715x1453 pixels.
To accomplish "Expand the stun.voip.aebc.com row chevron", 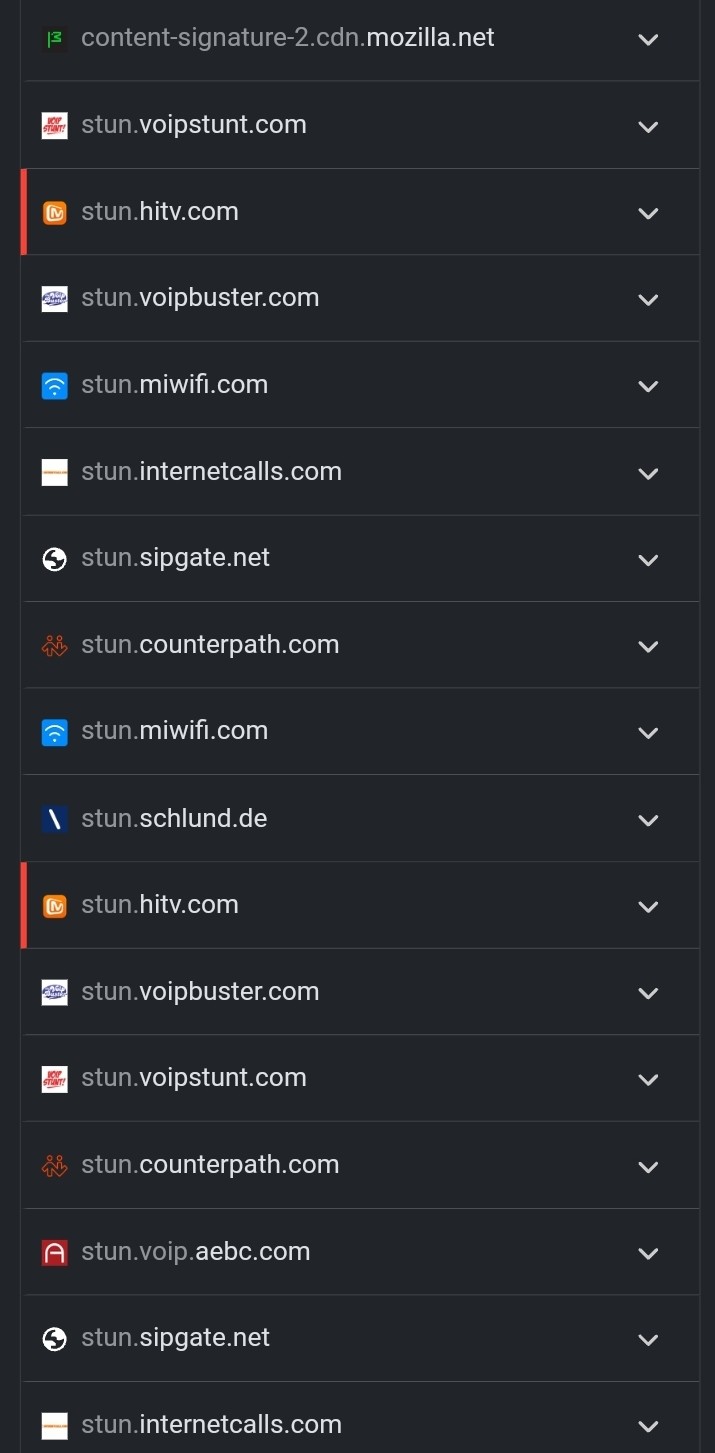I will click(x=648, y=1253).
